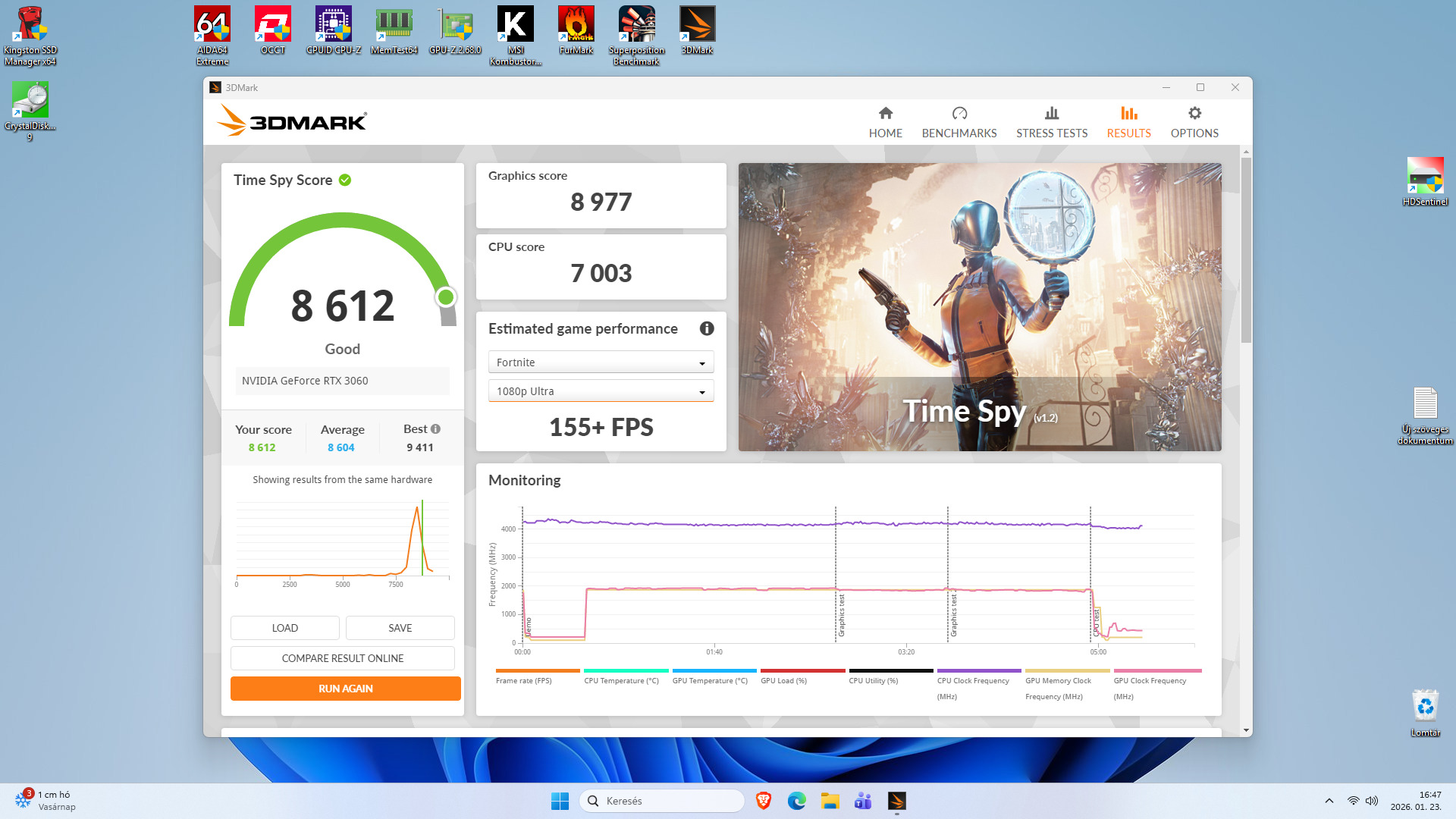
Task: Click the Estimated game performance info icon
Action: click(707, 328)
